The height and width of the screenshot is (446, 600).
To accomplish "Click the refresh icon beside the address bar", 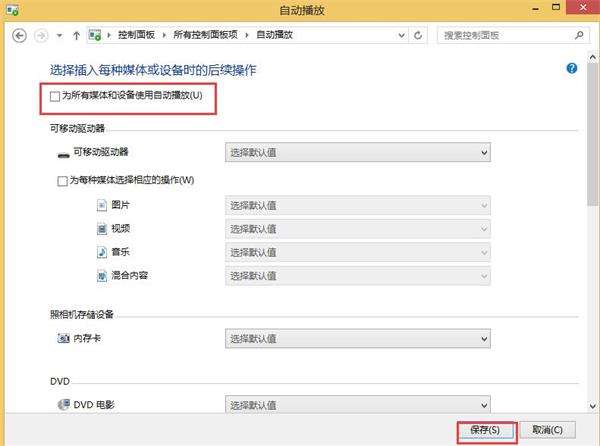I will coord(418,36).
